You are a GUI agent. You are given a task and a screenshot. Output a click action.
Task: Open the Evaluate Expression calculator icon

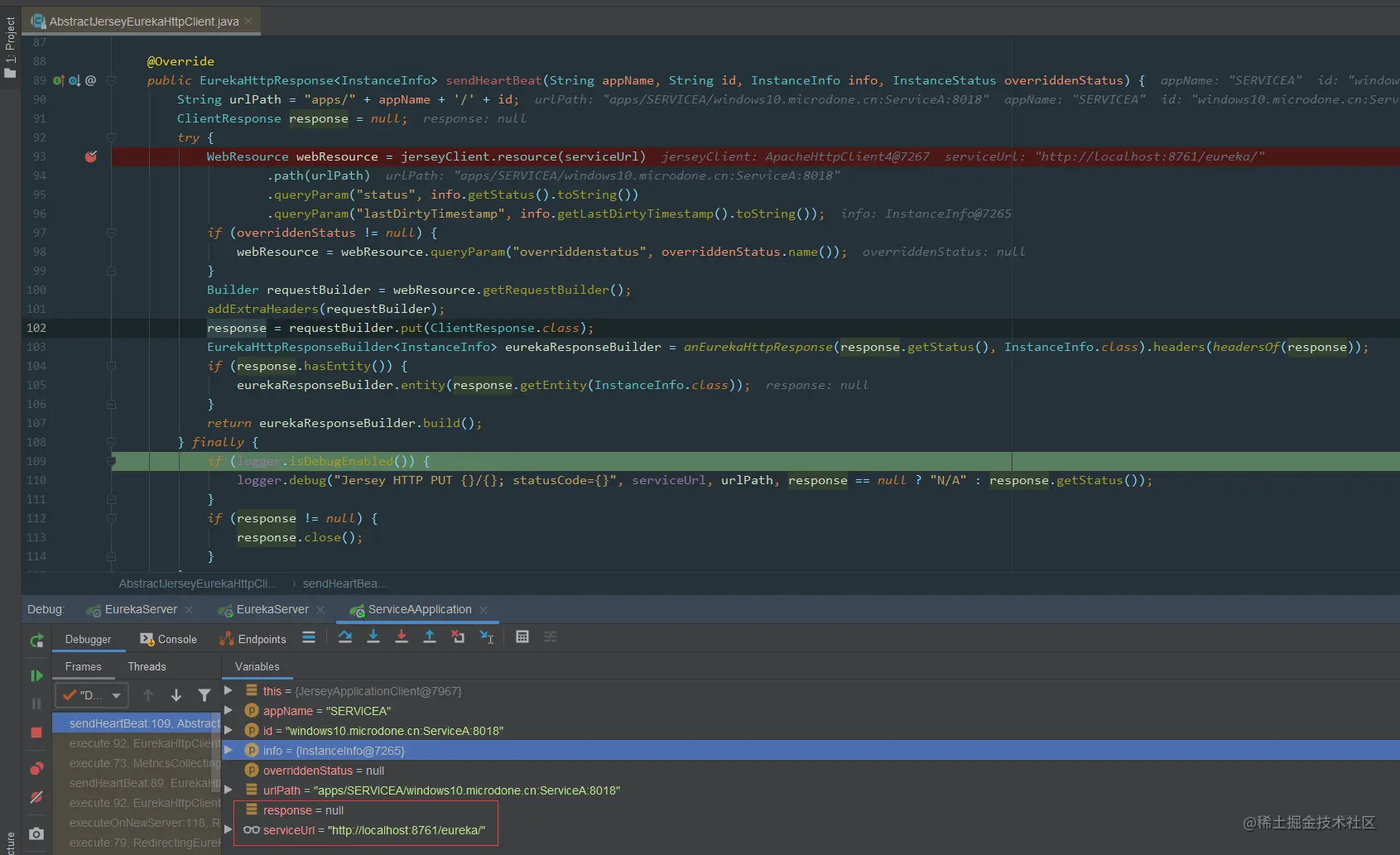coord(522,636)
